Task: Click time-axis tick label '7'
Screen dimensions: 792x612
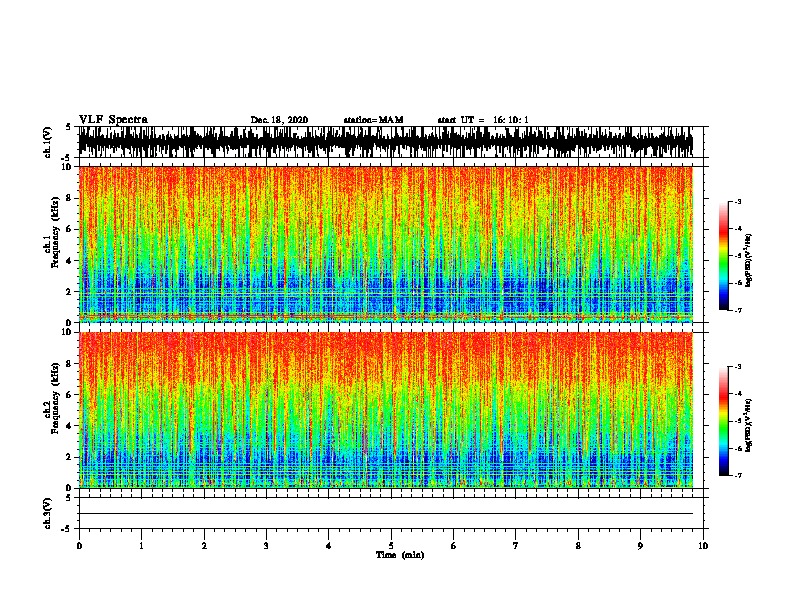Action: [516, 546]
